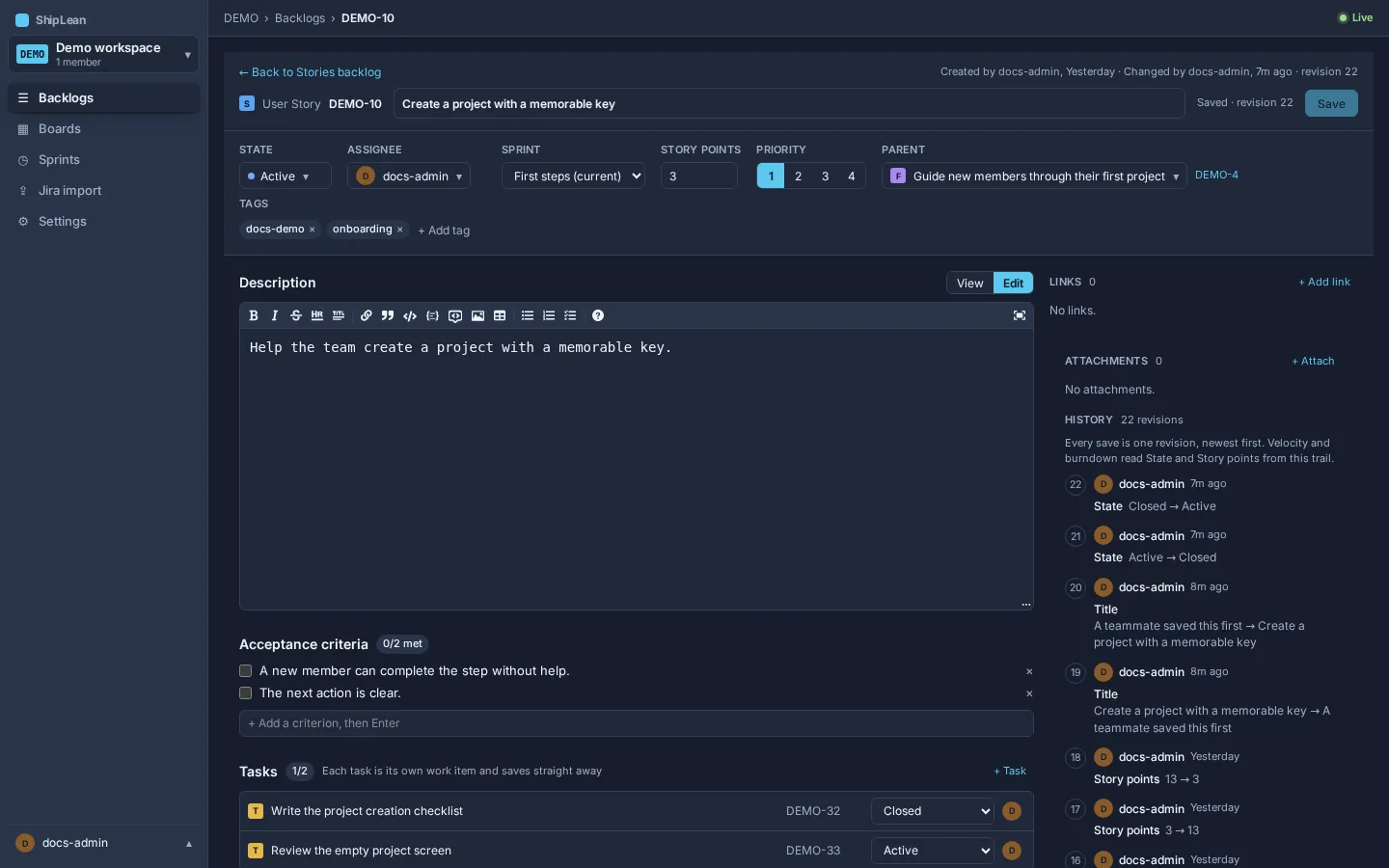Apply strikethrough formatting in description editor
The height and width of the screenshot is (868, 1389).
[296, 315]
